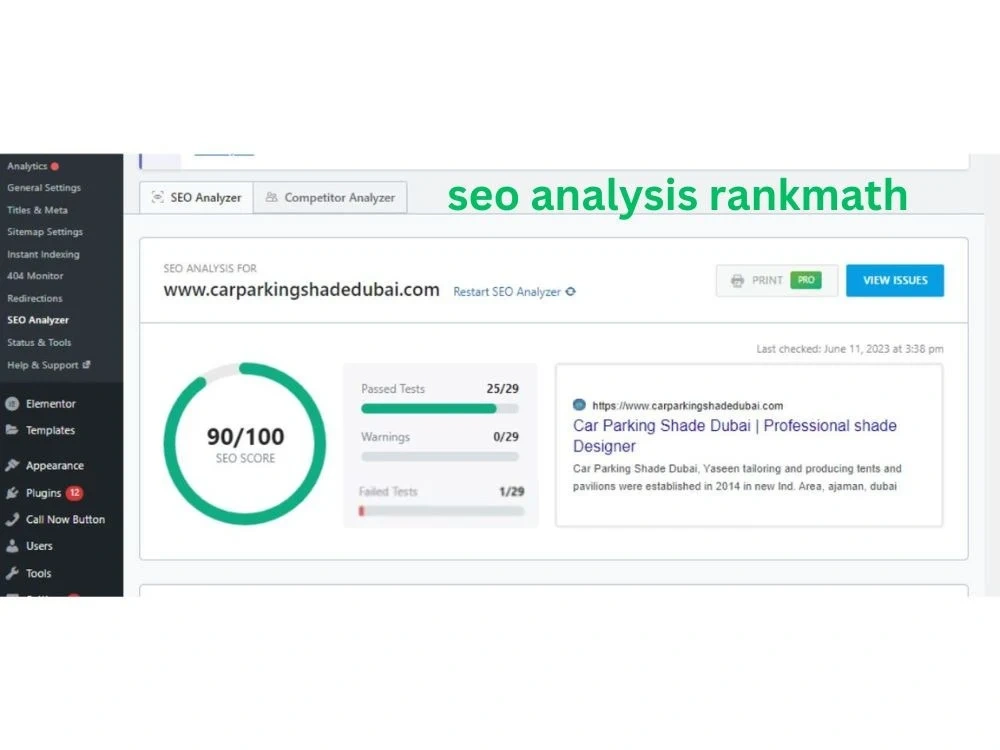Open 404 Monitor page
The image size is (1000, 750).
point(35,276)
